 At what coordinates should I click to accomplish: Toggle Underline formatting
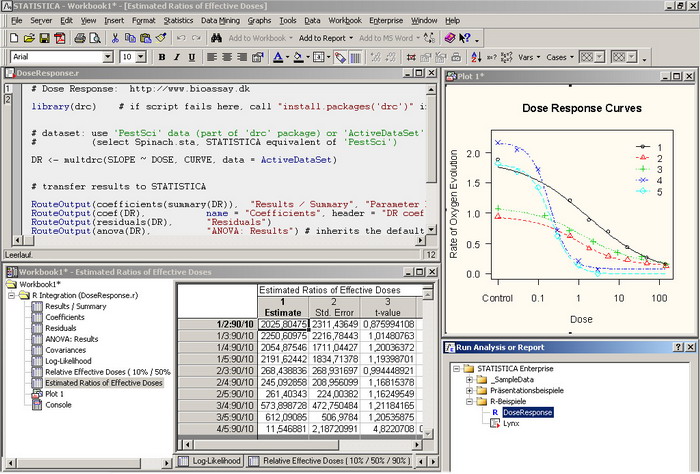tap(192, 57)
